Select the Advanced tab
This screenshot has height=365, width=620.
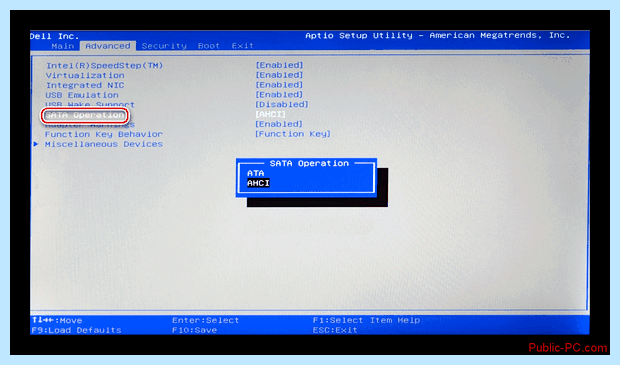click(108, 46)
